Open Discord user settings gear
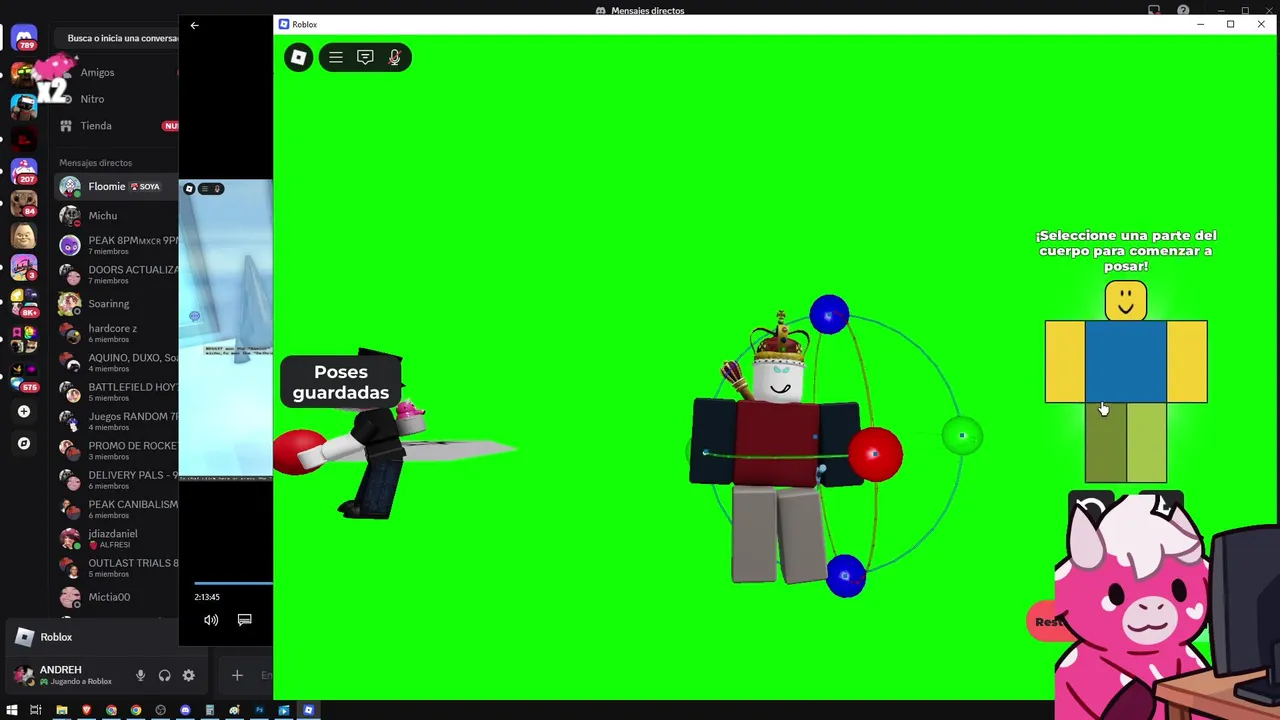The width and height of the screenshot is (1280, 720). pos(188,676)
